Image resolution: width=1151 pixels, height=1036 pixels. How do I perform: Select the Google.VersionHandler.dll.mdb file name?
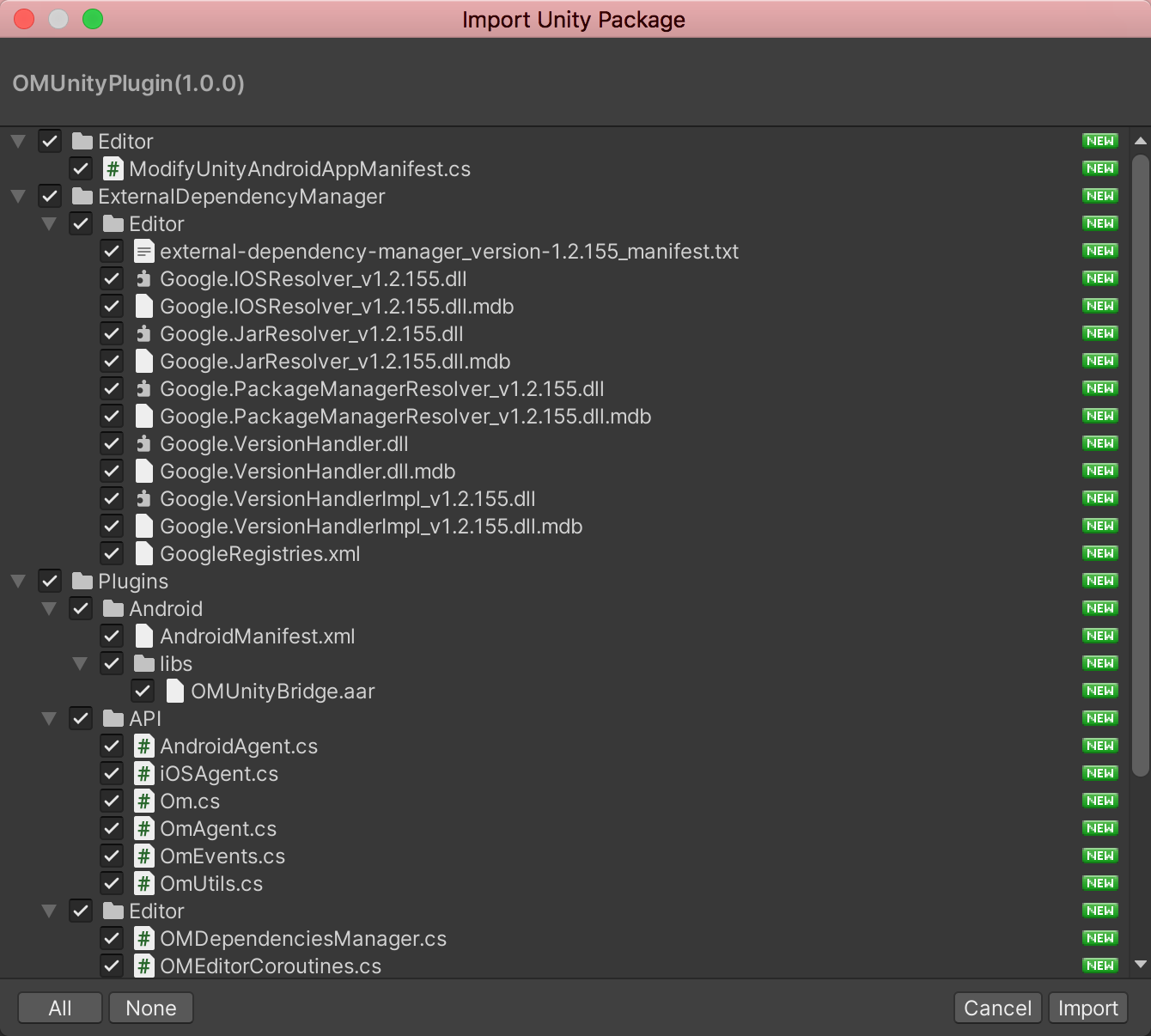point(308,472)
